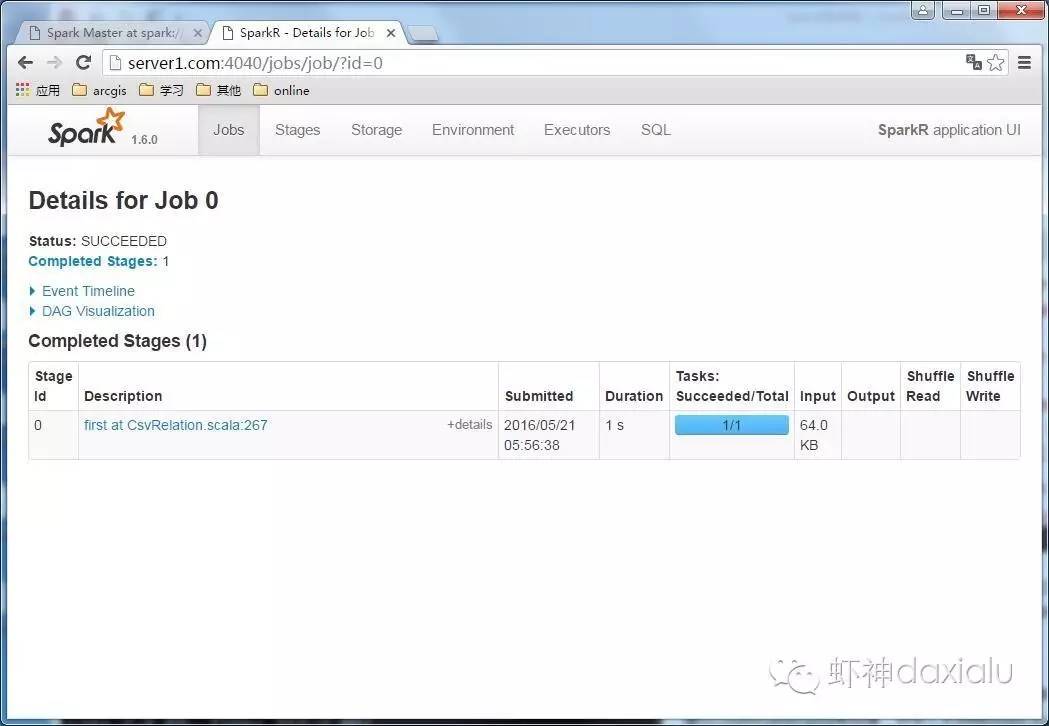This screenshot has width=1049, height=726.
Task: Click the Tasks: Succeeded/Total column header
Action: pyautogui.click(x=732, y=386)
